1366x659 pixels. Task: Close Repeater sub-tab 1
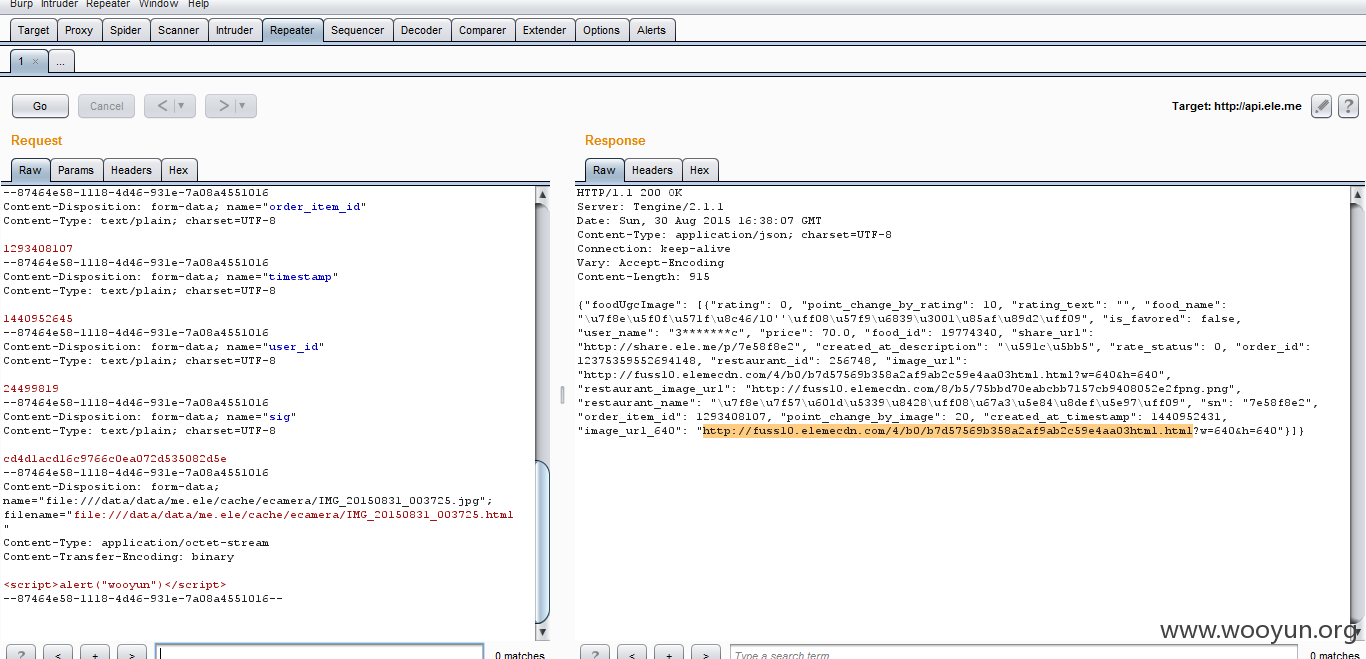[x=35, y=61]
